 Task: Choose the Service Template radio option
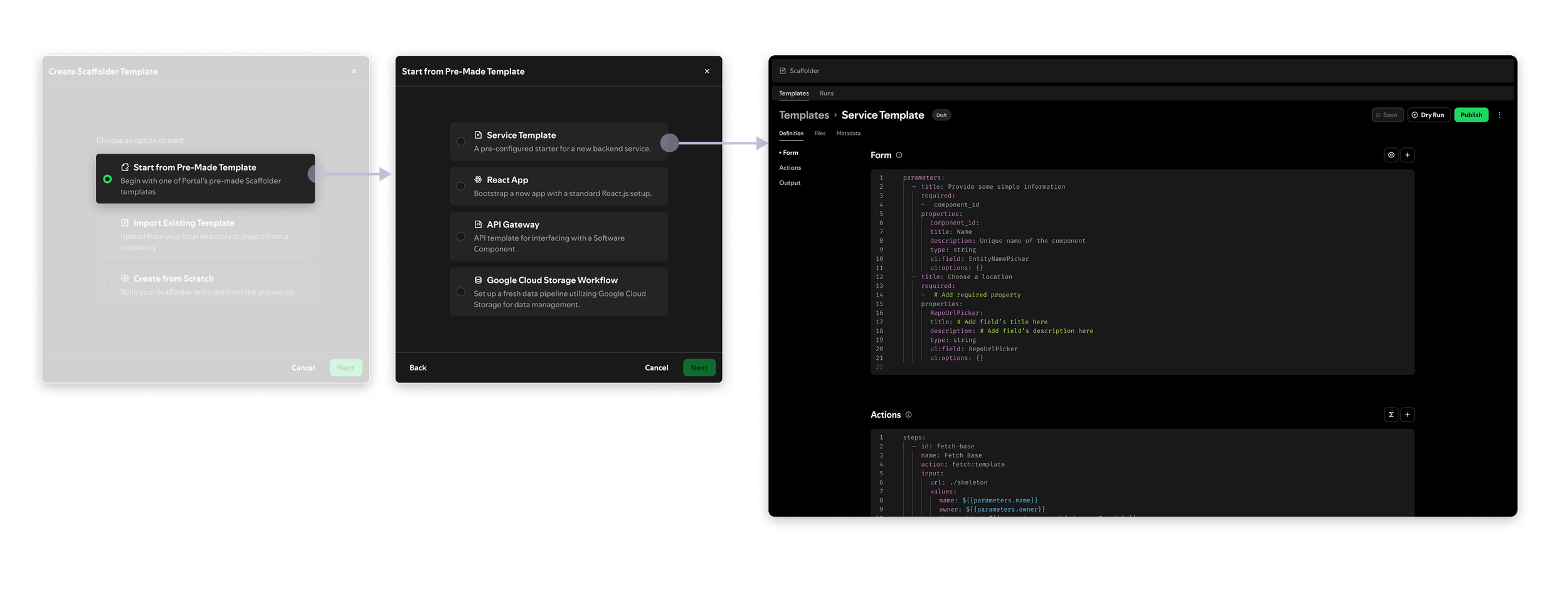click(x=461, y=142)
